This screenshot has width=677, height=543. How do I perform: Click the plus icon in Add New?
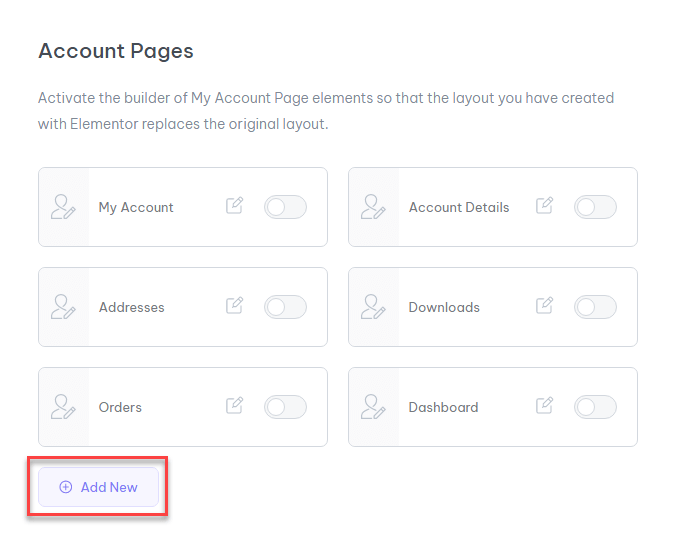pos(66,487)
